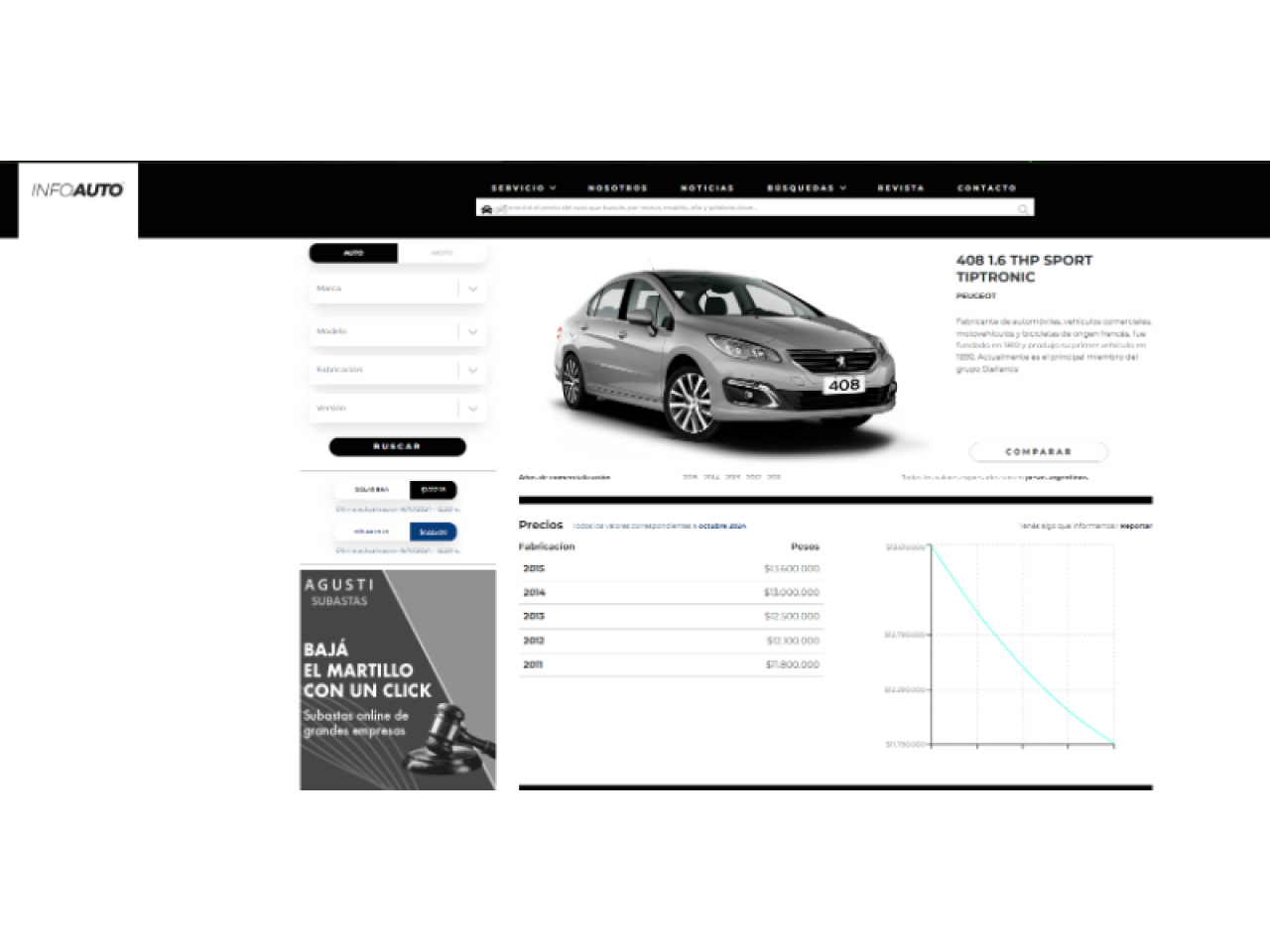Click the Fabricacion column header
The image size is (1270, 952).
point(547,546)
